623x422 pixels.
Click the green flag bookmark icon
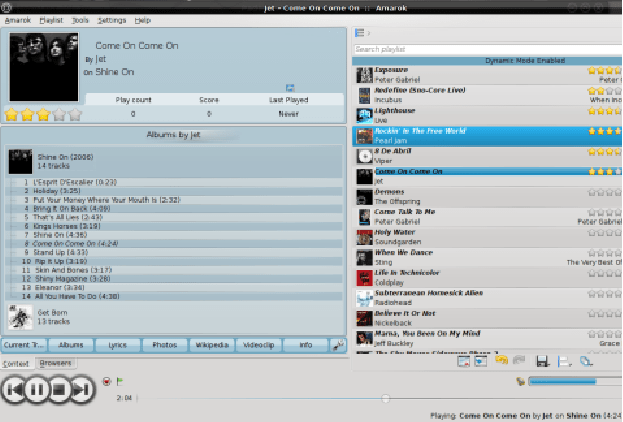click(121, 381)
